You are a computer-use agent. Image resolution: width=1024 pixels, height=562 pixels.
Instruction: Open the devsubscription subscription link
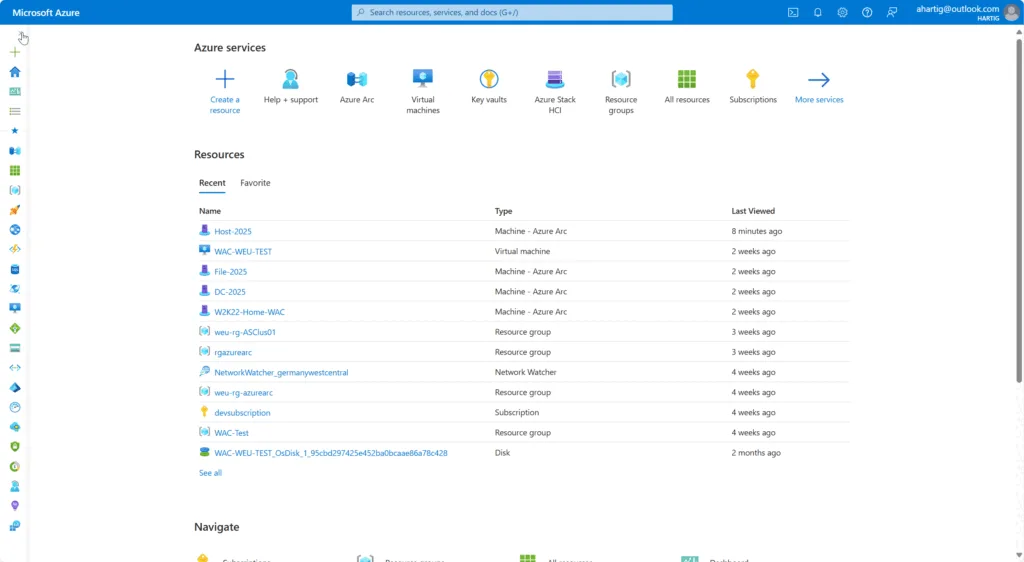pos(242,413)
